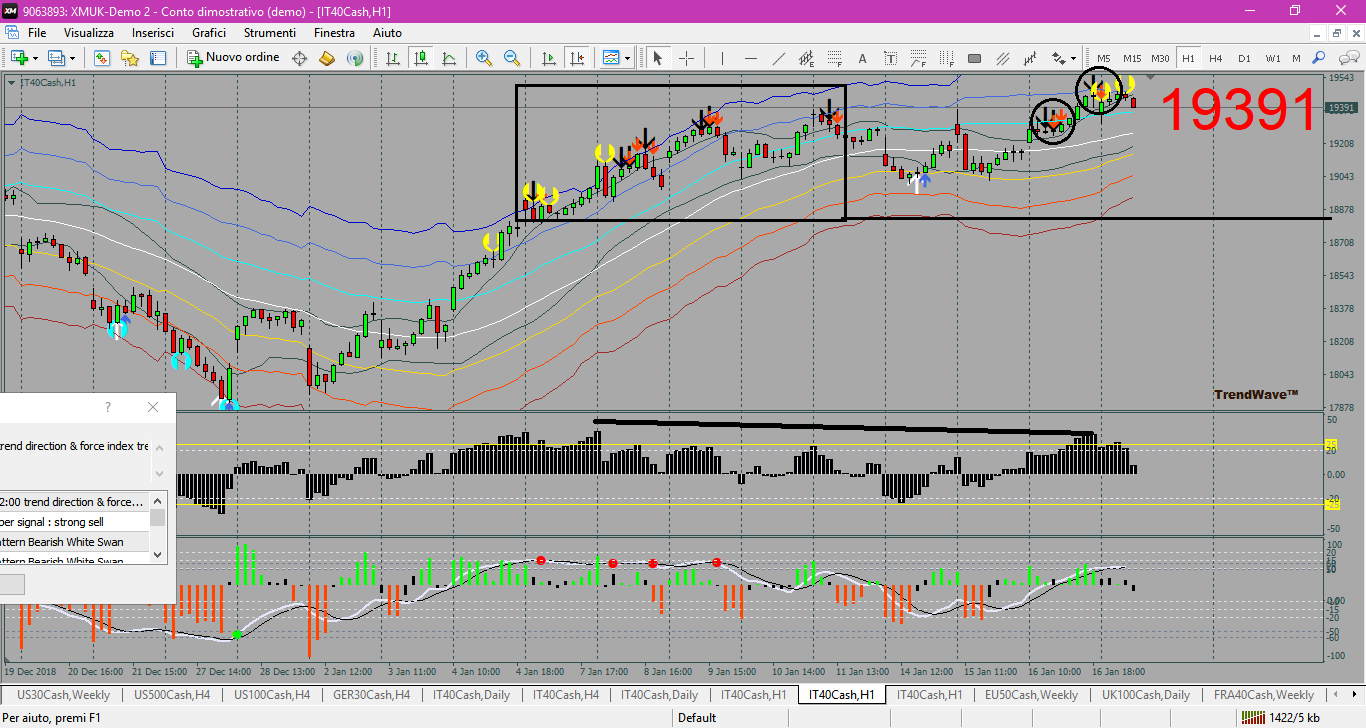This screenshot has height=728, width=1366.
Task: Open the Inserisci menu
Action: [x=153, y=32]
